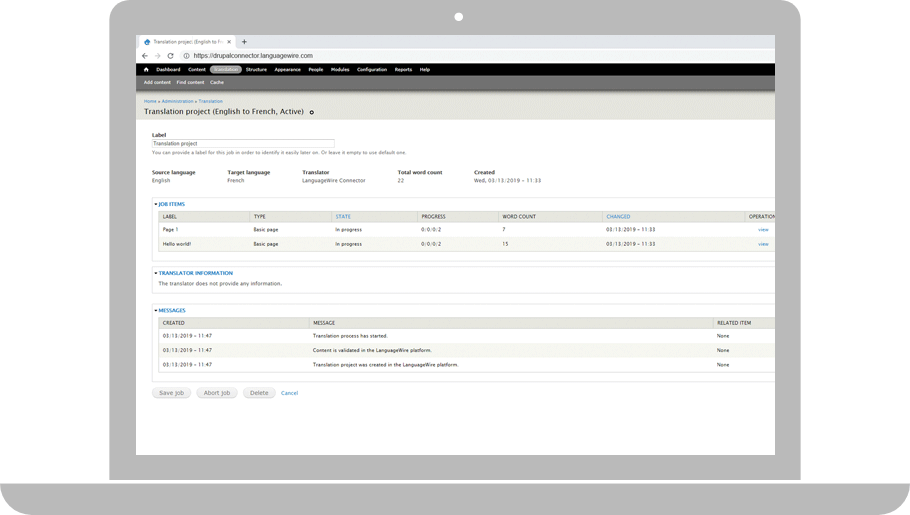Collapse the Messages section
The width and height of the screenshot is (910, 515).
coord(171,310)
